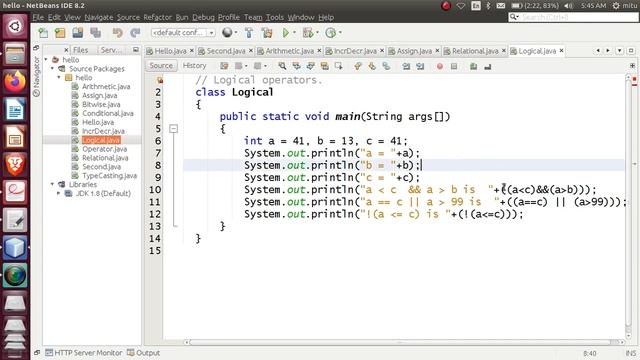Viewport: 640px width, 360px height.
Task: Open the Debug menu
Action: (x=203, y=17)
